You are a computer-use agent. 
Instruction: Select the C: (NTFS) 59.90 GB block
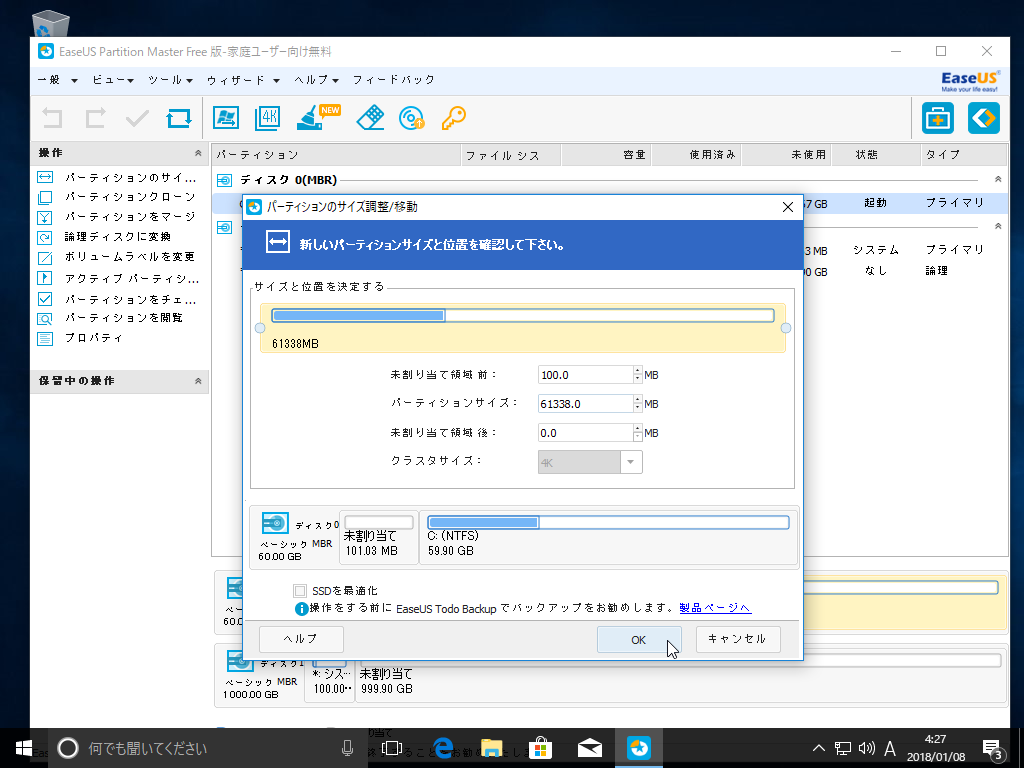pos(608,537)
